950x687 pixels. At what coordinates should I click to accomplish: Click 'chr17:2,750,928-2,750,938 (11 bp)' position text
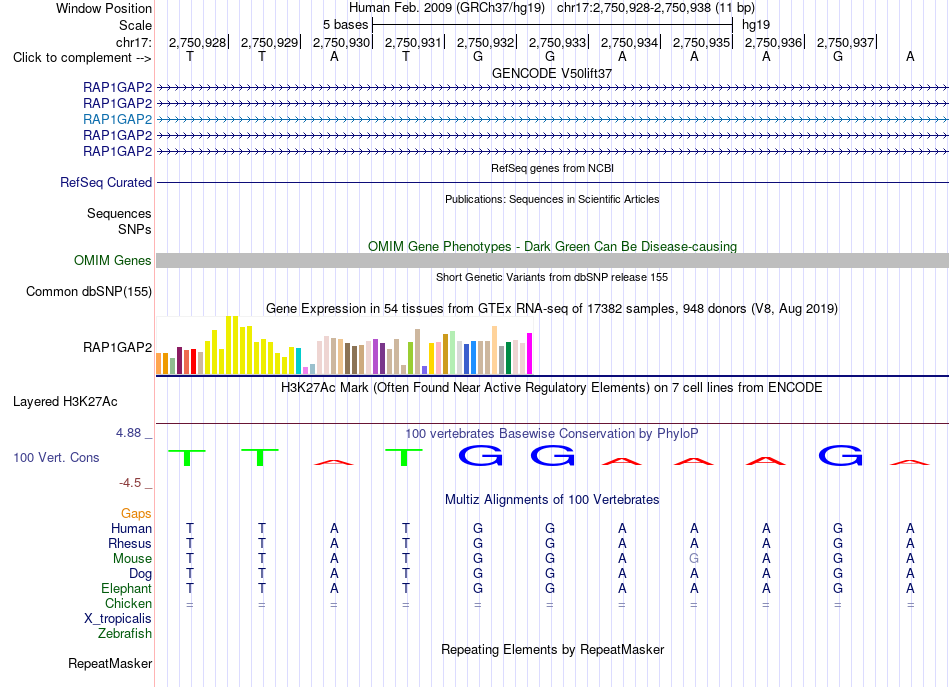[656, 8]
